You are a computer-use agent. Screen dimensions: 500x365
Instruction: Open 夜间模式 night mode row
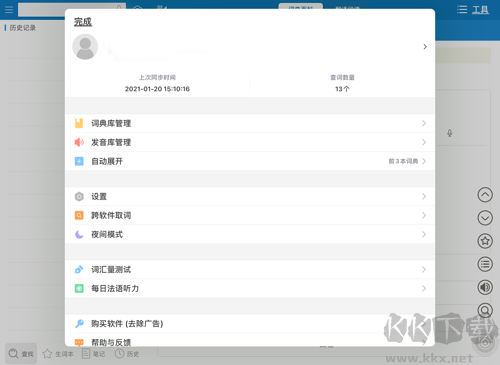250,234
